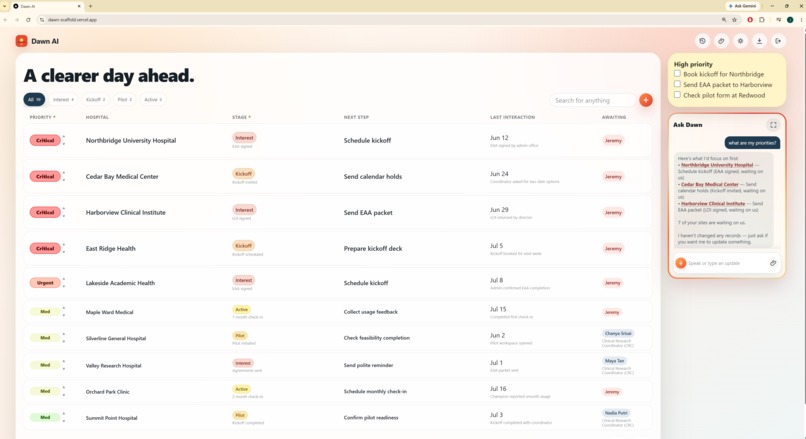Viewport: 806px width, 439px height.
Task: Open browser zoom magnifier icon
Action: (x=724, y=20)
